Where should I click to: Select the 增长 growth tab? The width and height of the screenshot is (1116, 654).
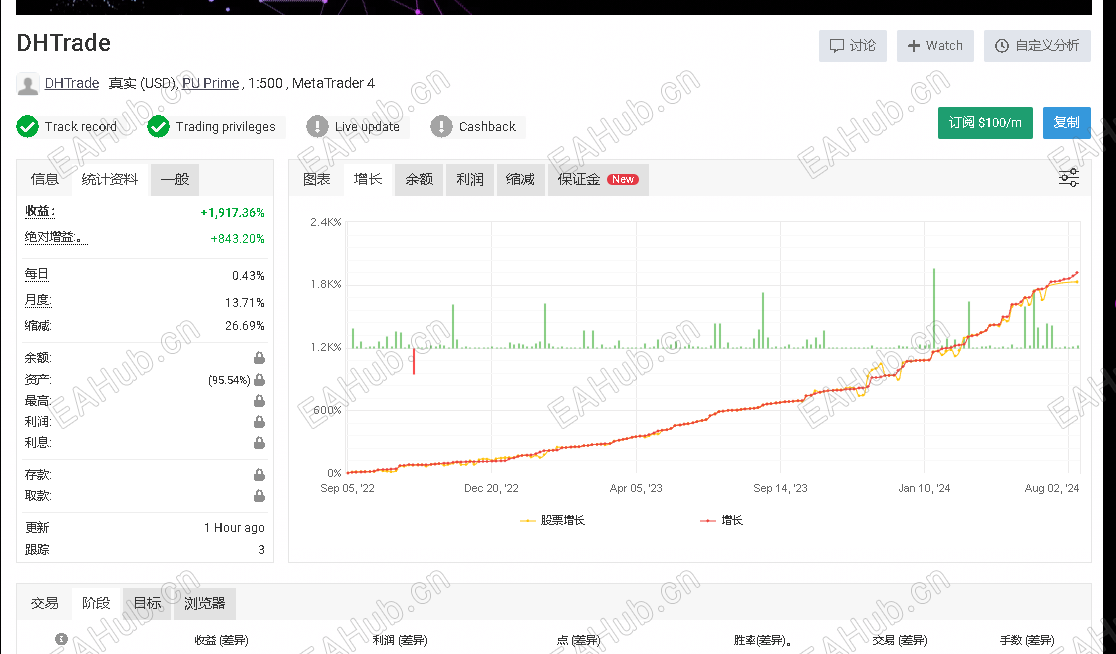368,179
